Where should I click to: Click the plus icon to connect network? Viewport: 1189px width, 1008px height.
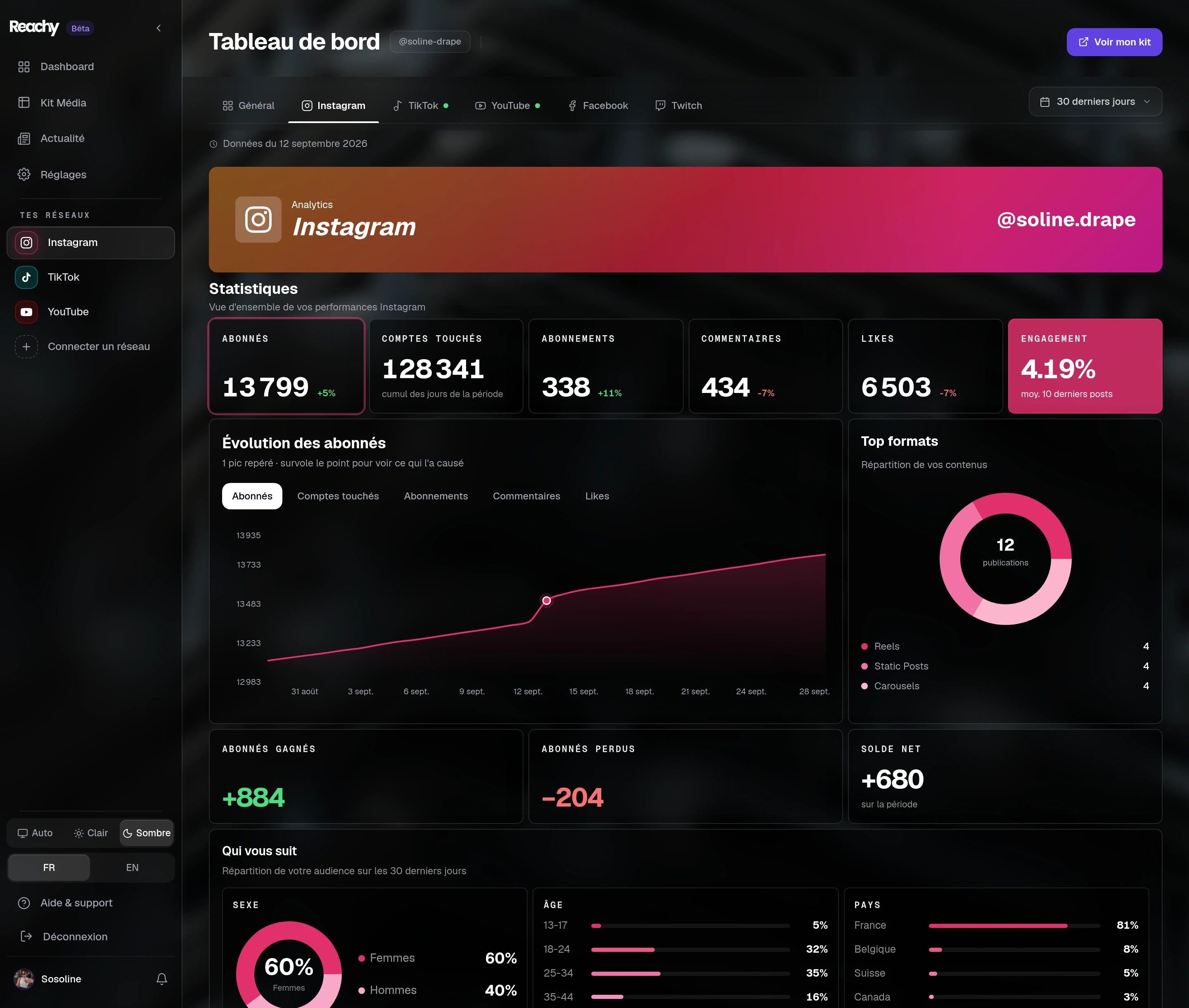(x=26, y=346)
